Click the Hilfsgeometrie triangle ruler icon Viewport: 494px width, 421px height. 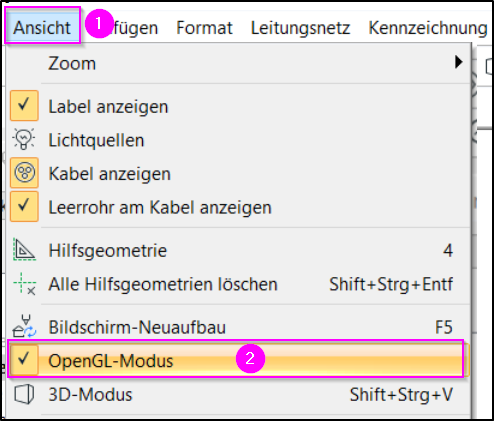coord(24,249)
